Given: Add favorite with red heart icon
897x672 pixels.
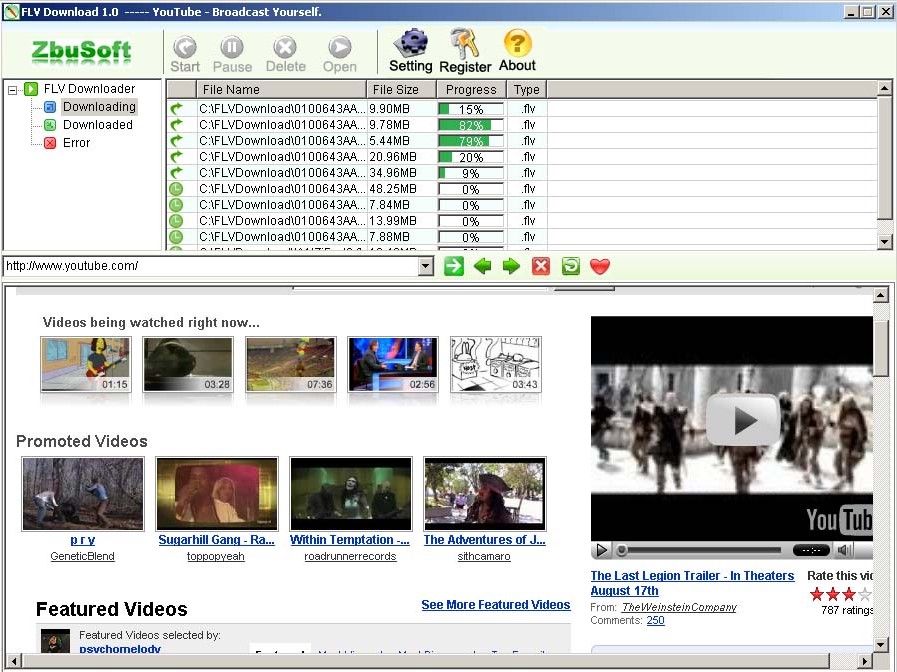Looking at the screenshot, I should [x=599, y=266].
